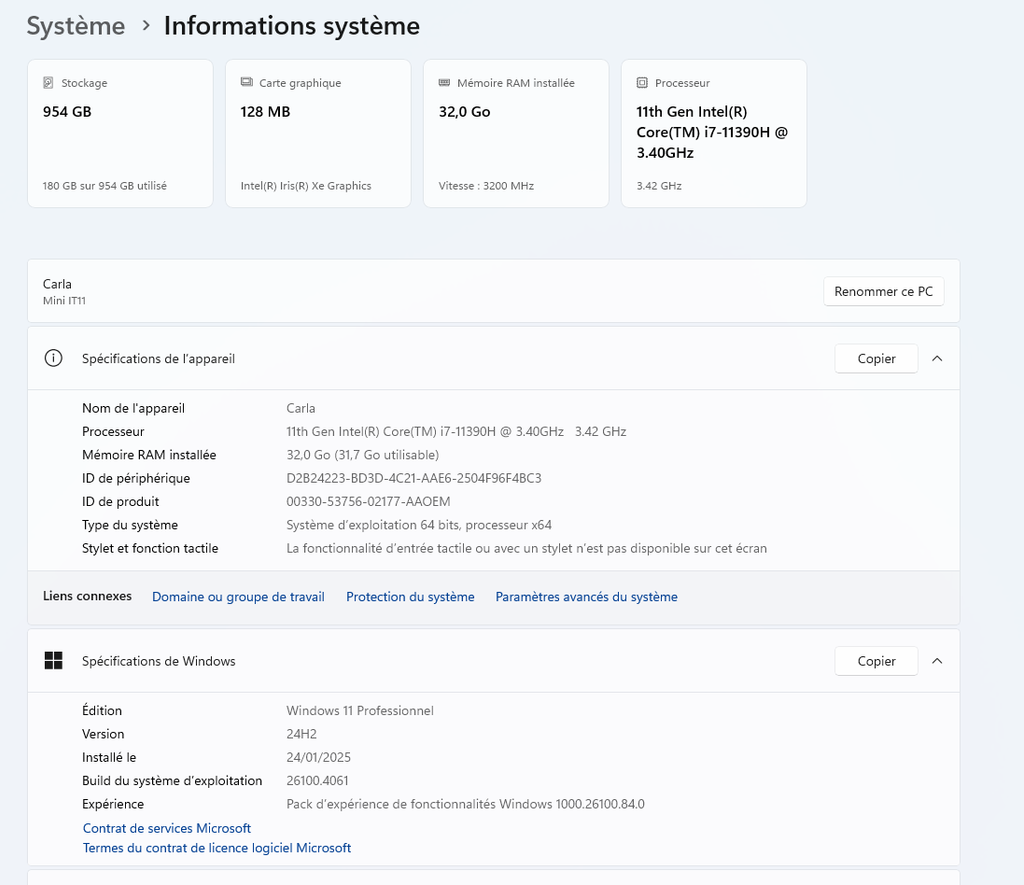Image resolution: width=1024 pixels, height=885 pixels.
Task: Select the Système d'exploitation 64 bits value
Action: coord(419,524)
